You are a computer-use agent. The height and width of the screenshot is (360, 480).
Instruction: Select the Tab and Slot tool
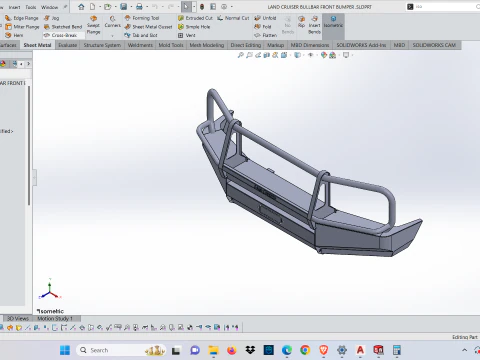pos(141,35)
